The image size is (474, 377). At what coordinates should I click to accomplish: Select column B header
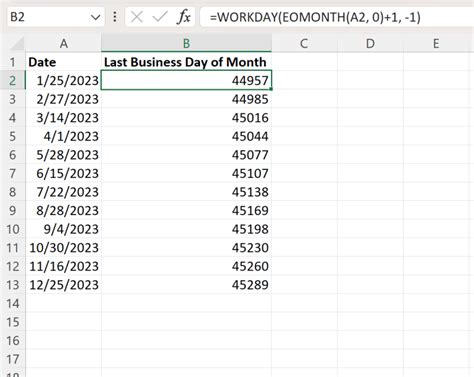point(186,43)
